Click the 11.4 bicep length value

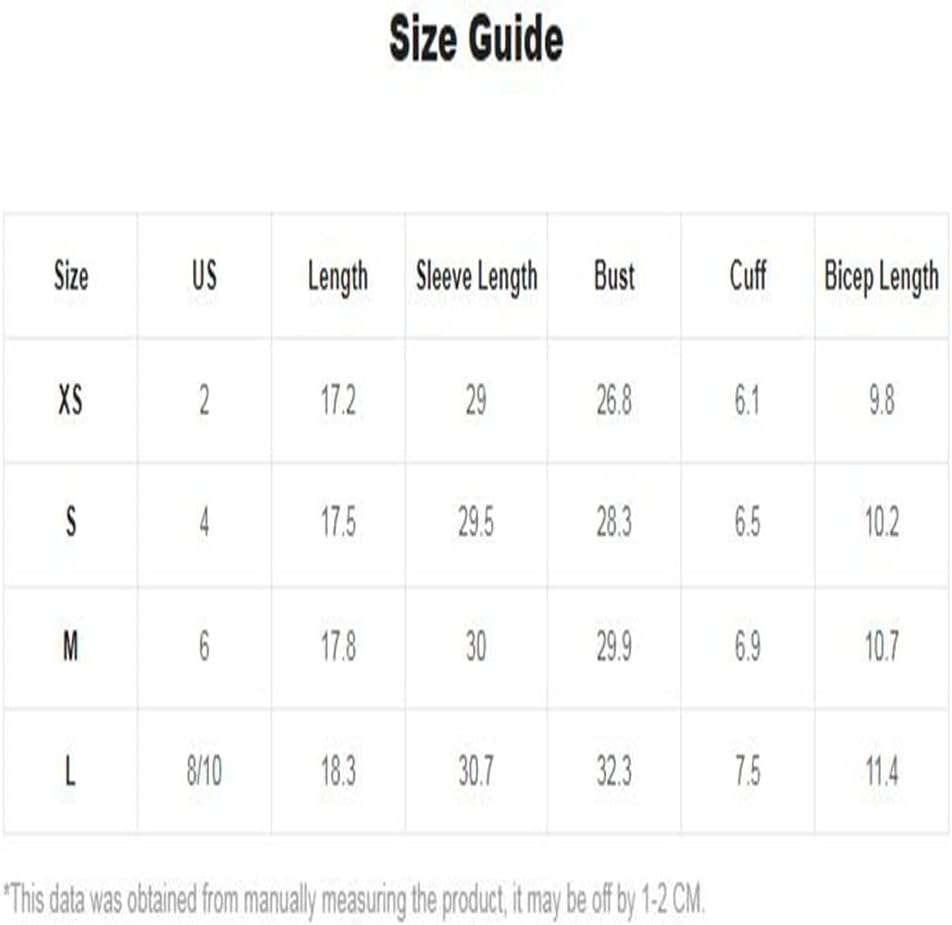click(x=882, y=771)
